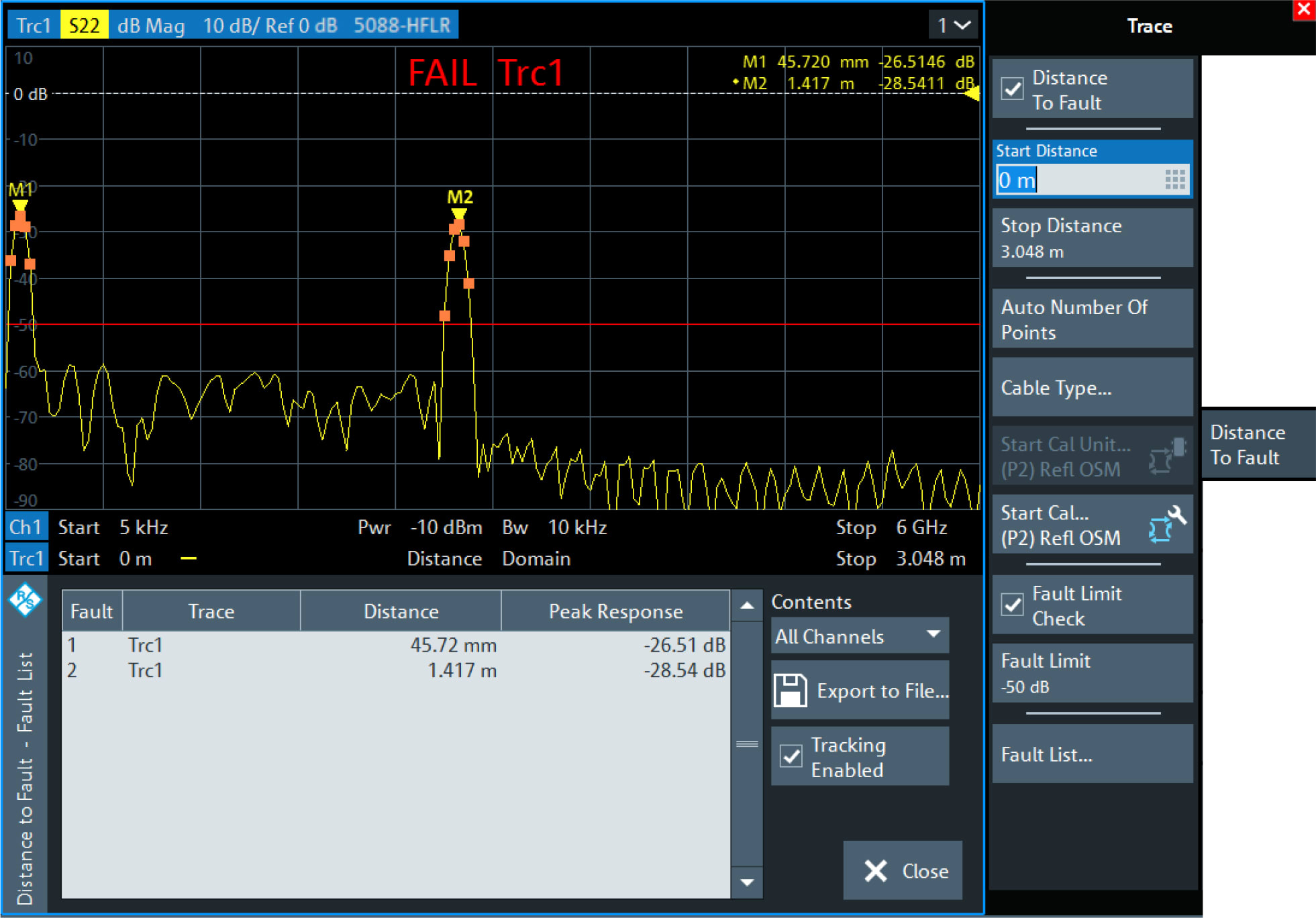Viewport: 1316px width, 918px height.
Task: Toggle Tracking Enabled in the fault list panel
Action: pyautogui.click(x=791, y=756)
